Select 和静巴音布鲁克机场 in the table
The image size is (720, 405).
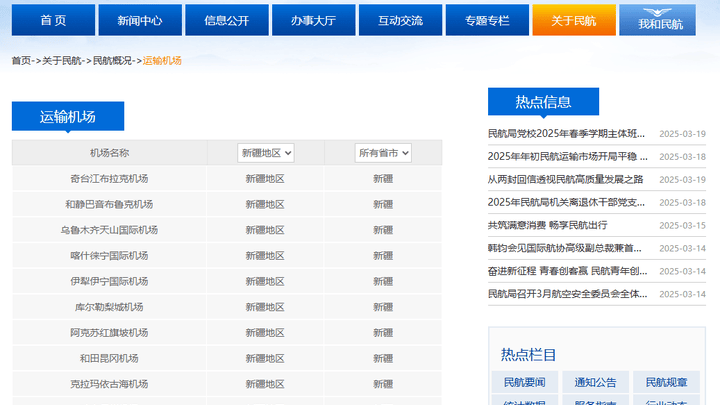point(109,204)
